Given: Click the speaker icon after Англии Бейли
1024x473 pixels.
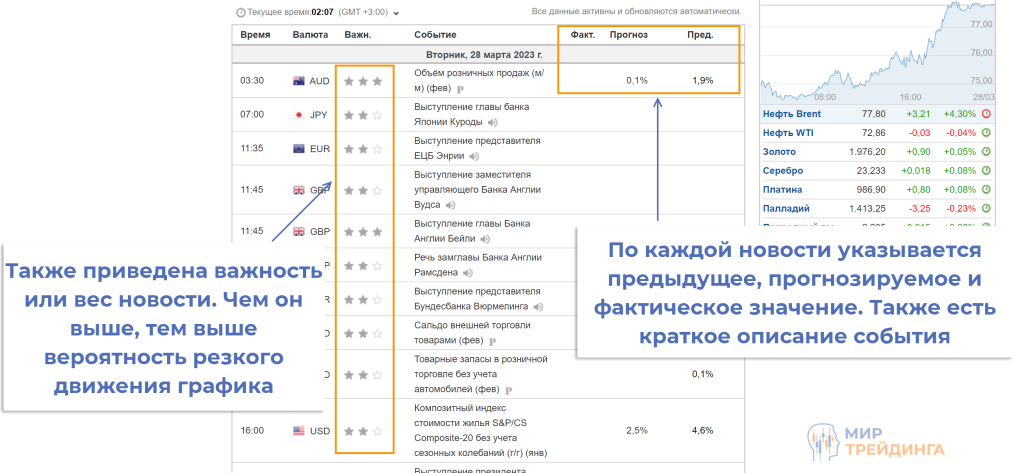Looking at the screenshot, I should tap(485, 239).
